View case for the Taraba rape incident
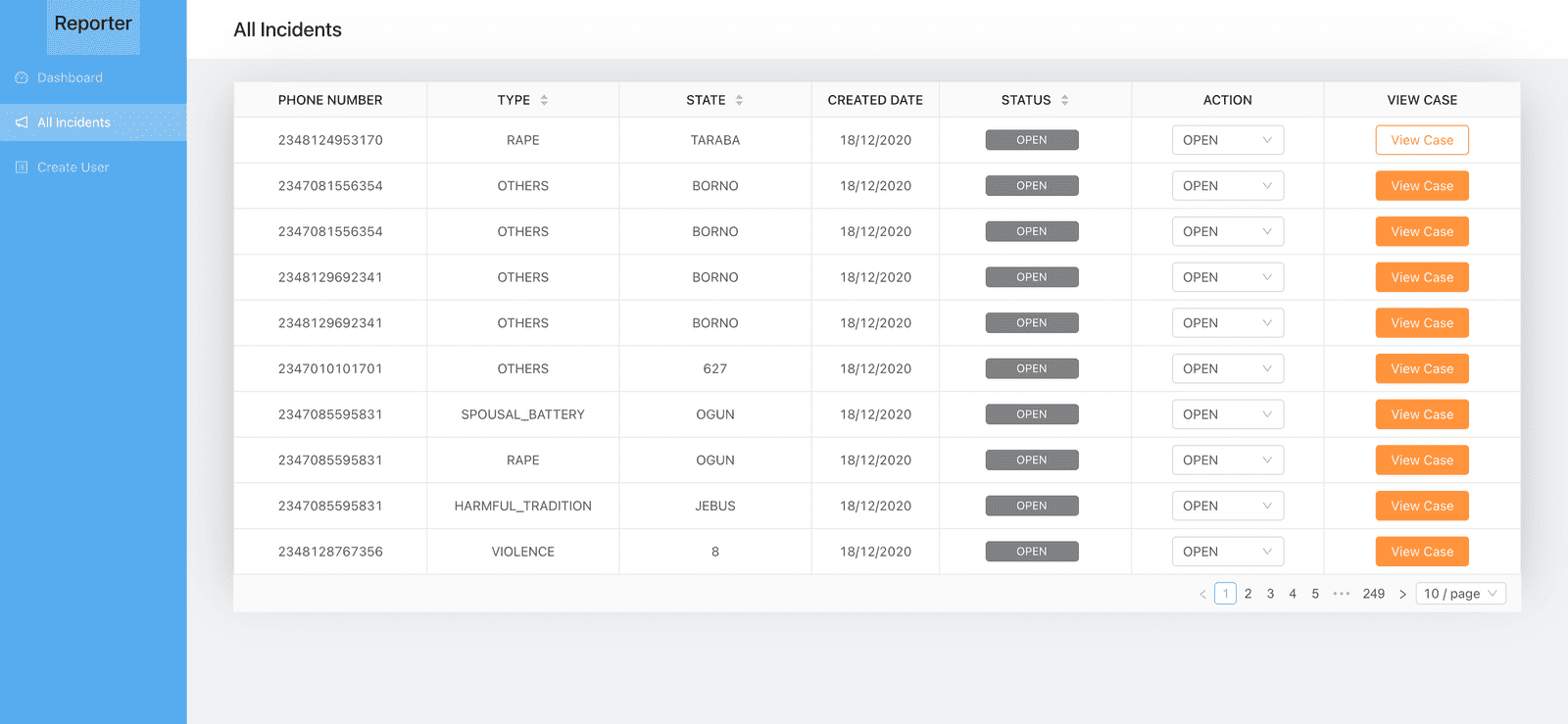Image resolution: width=1568 pixels, height=724 pixels. point(1422,140)
